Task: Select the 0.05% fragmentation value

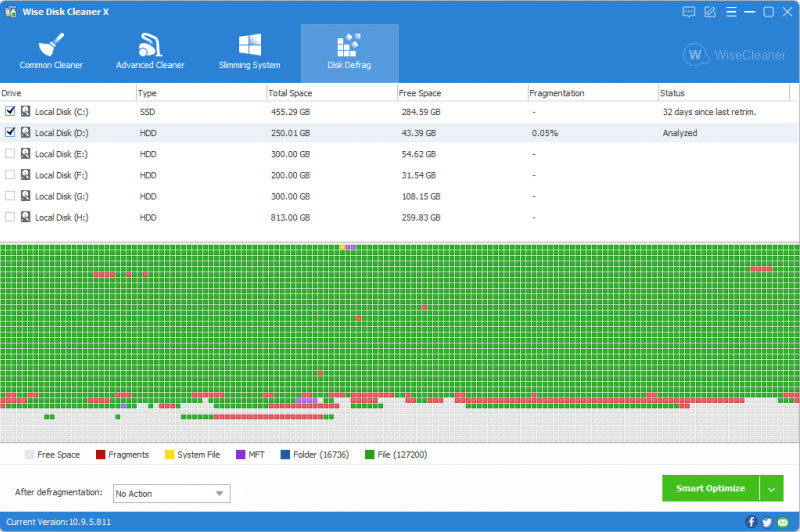Action: tap(545, 133)
